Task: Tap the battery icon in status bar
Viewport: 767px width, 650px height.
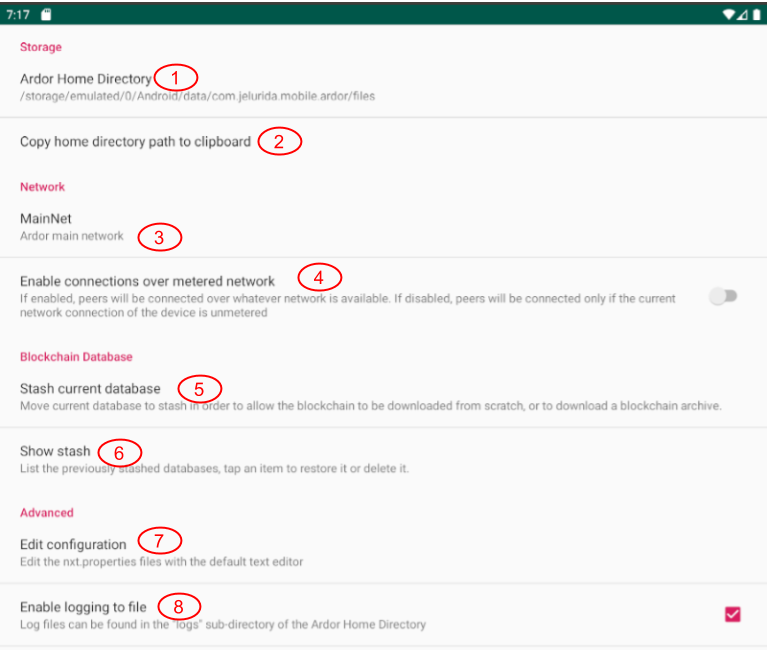Action: [x=754, y=15]
